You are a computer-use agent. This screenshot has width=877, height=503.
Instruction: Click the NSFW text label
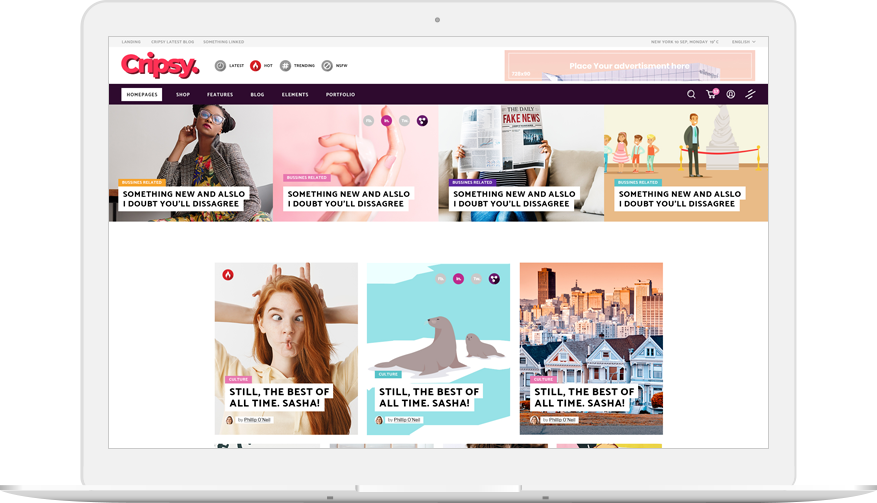[342, 65]
